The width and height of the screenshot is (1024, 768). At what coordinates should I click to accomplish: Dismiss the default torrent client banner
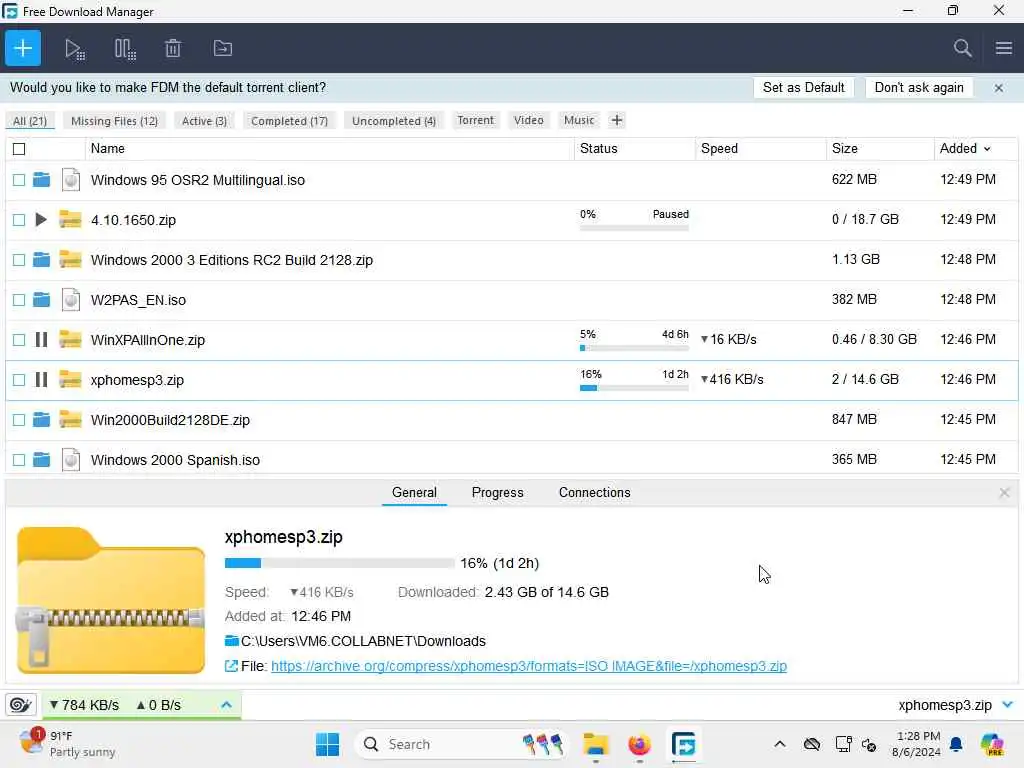coord(999,88)
